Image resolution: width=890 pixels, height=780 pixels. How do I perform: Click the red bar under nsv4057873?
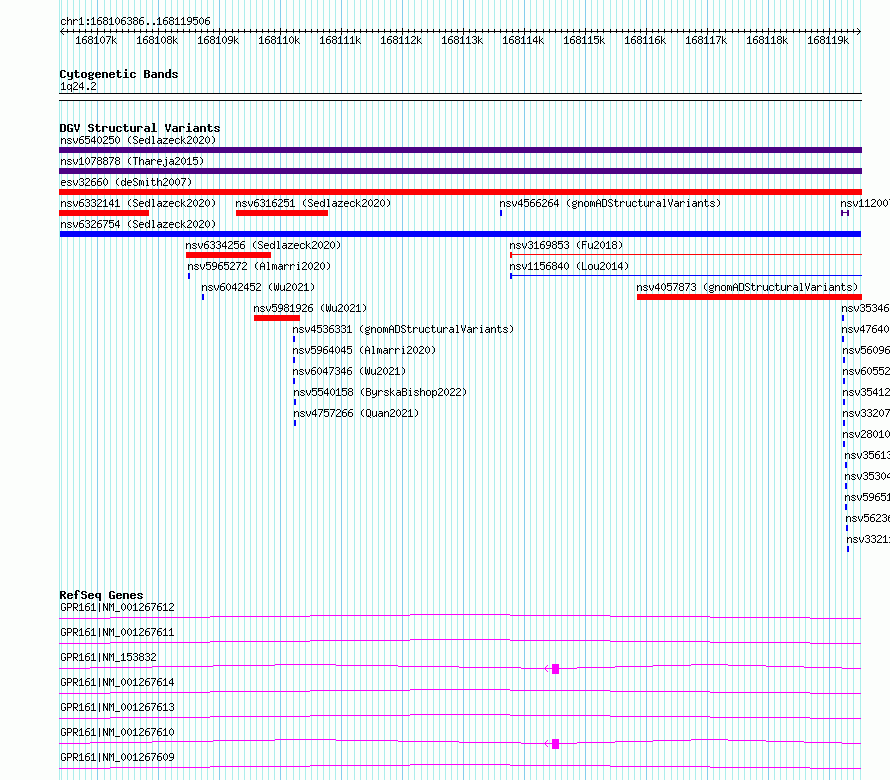[x=749, y=297]
